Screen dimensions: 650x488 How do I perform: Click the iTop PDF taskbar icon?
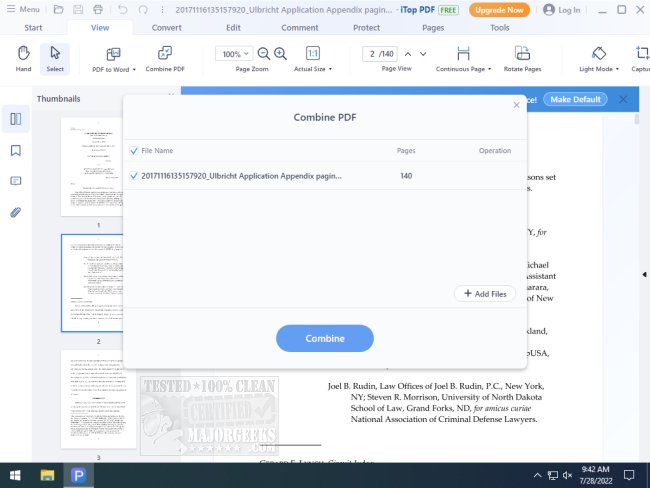click(x=78, y=475)
